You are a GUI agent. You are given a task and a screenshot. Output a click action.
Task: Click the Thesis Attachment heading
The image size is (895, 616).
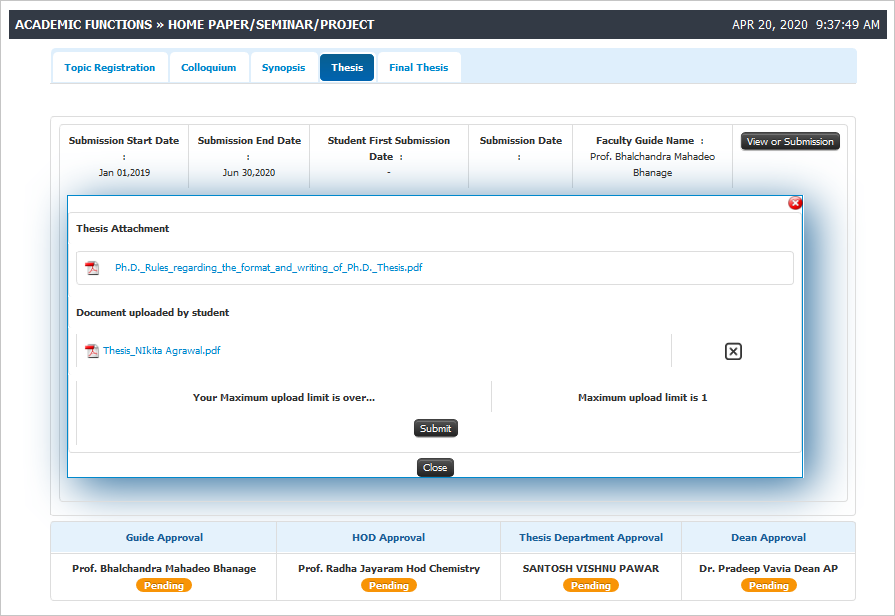(123, 228)
